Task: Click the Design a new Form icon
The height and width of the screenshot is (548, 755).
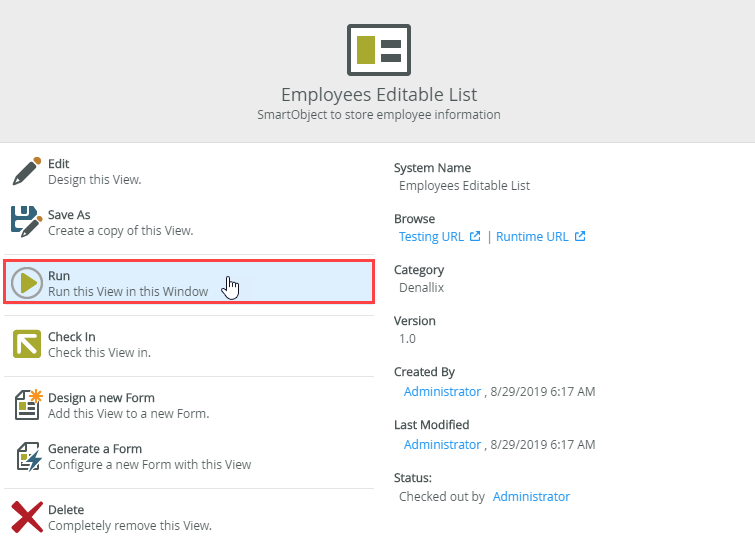Action: tap(27, 405)
